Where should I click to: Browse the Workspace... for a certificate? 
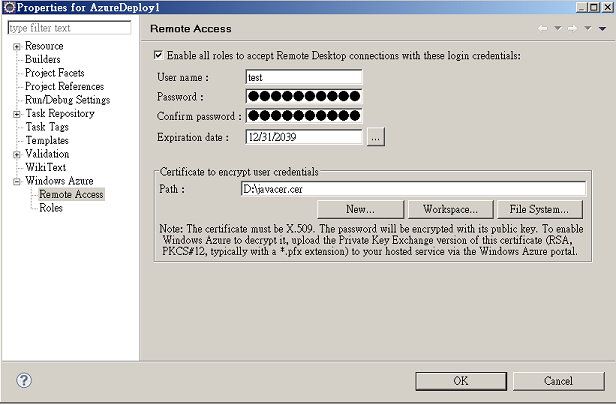click(x=451, y=209)
